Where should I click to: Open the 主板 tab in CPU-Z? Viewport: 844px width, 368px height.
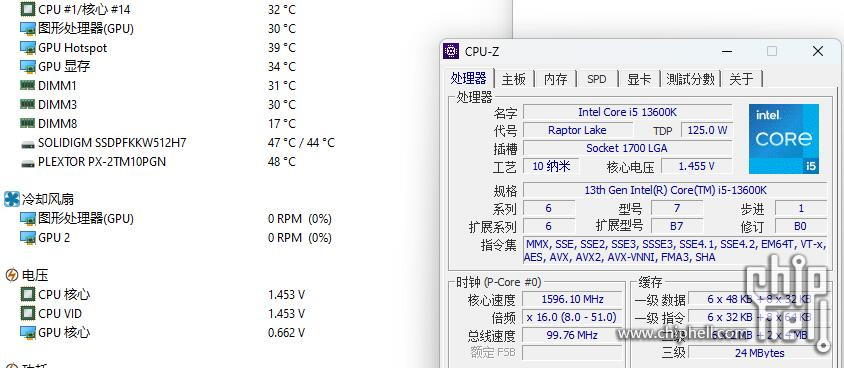514,79
